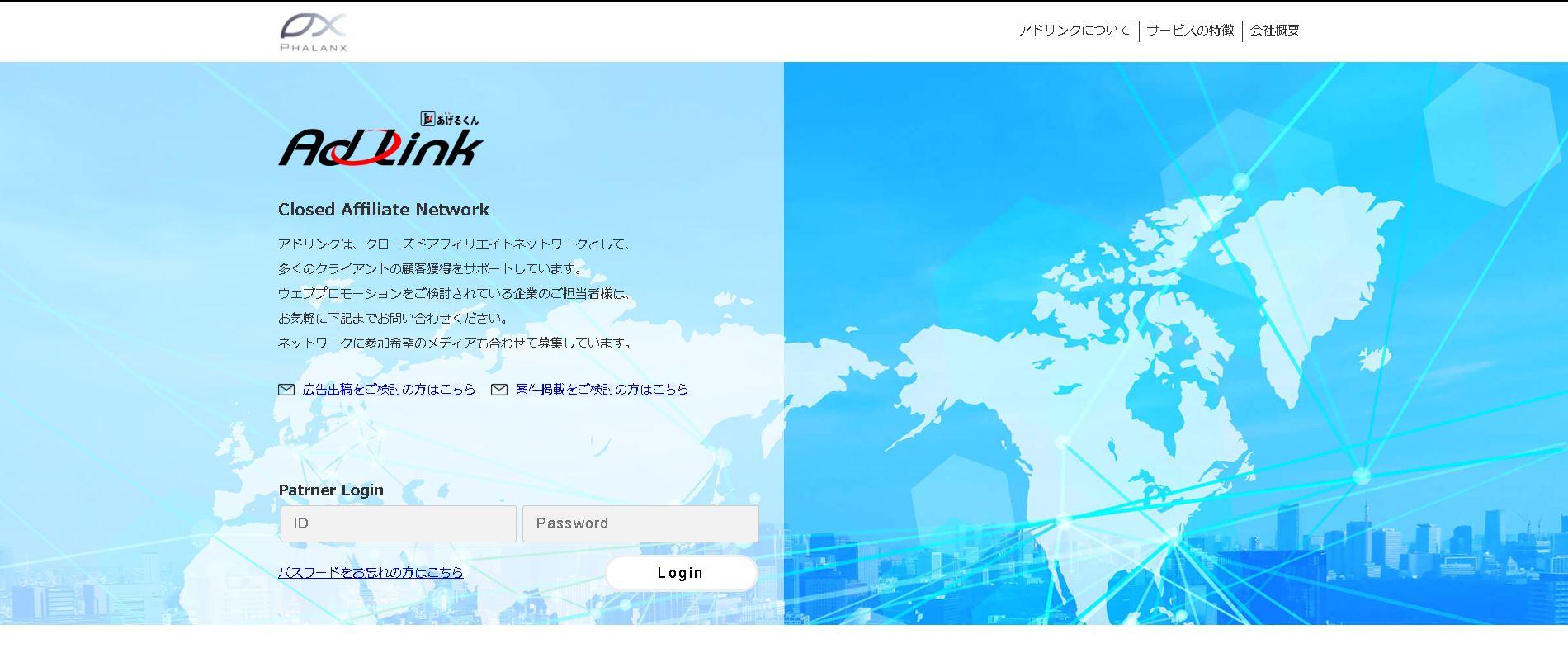Click the AdLink logo image

[x=380, y=140]
